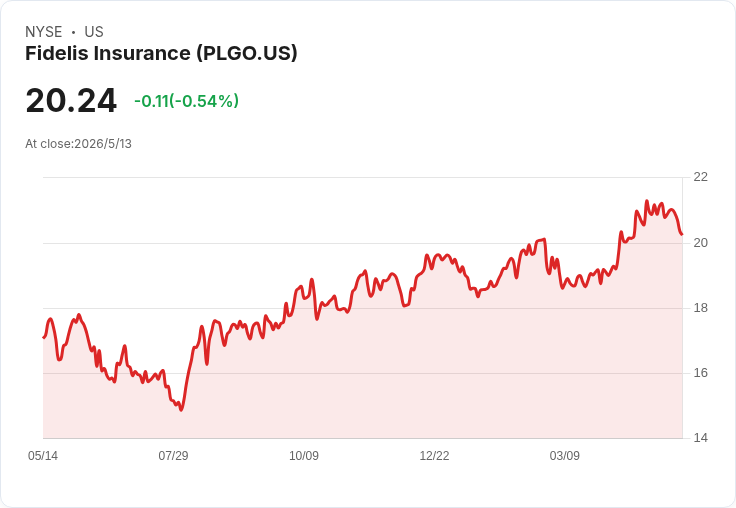Click the right end of the price line

pos(682,234)
